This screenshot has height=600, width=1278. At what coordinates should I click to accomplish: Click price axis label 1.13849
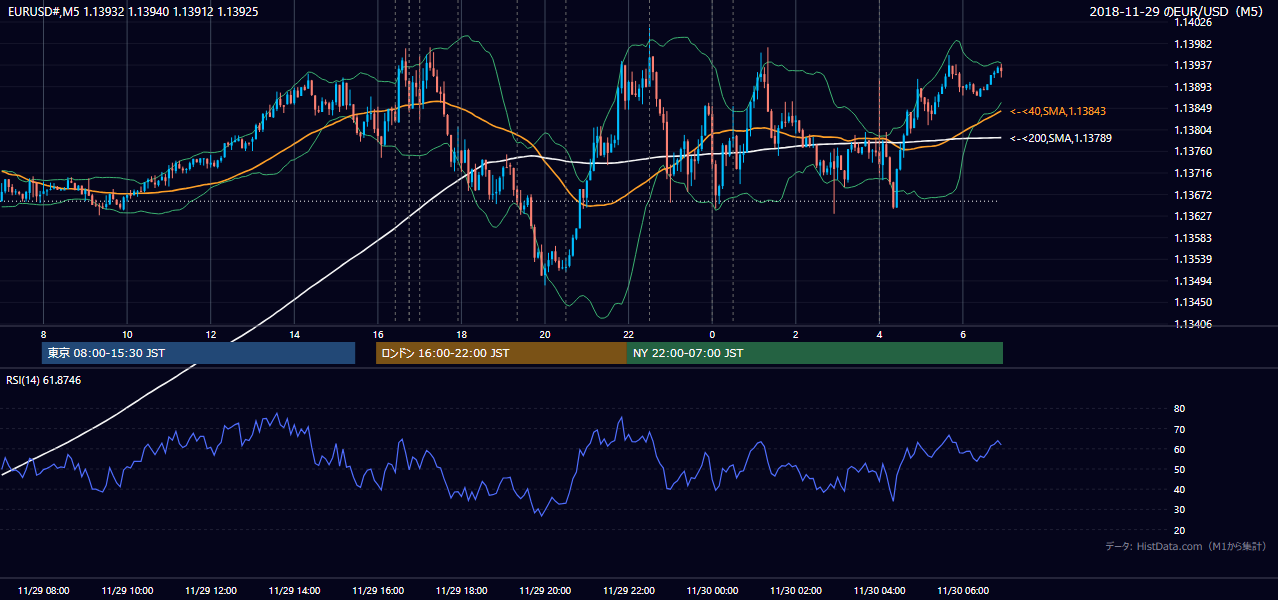click(x=1192, y=108)
